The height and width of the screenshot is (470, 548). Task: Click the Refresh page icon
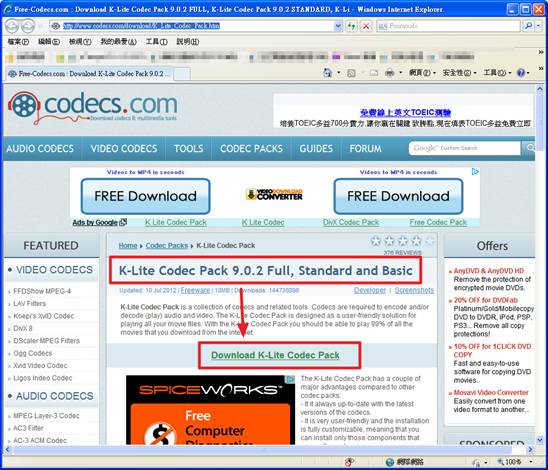[x=351, y=26]
